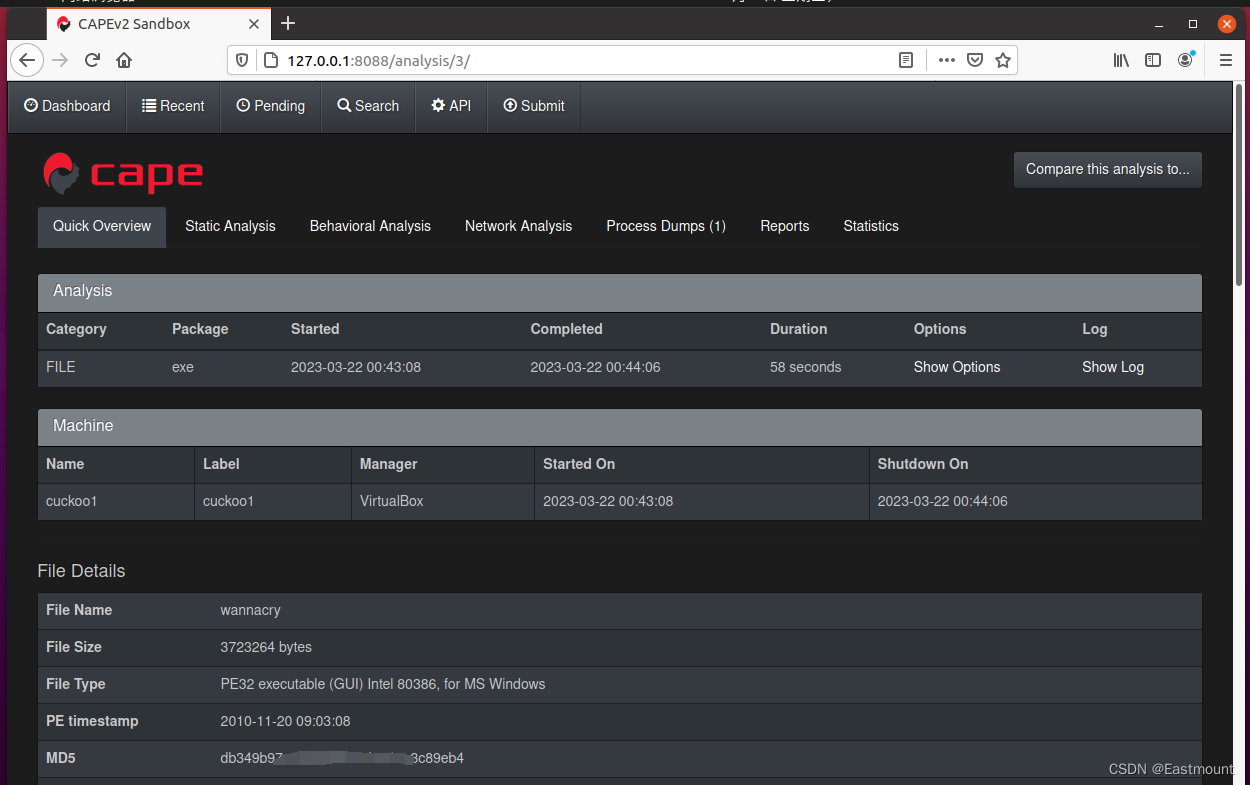1250x785 pixels.
Task: Click the browser forward arrow
Action: [60, 60]
